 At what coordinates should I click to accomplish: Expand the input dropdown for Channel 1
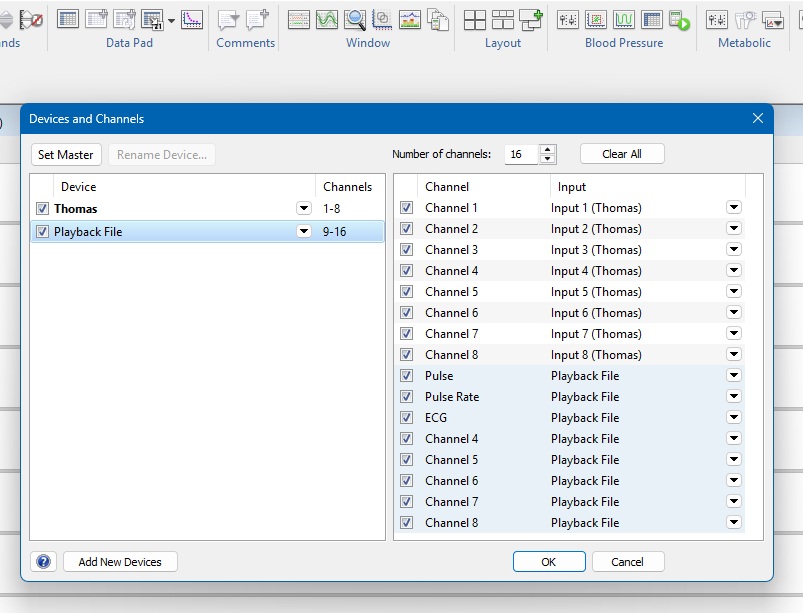734,208
